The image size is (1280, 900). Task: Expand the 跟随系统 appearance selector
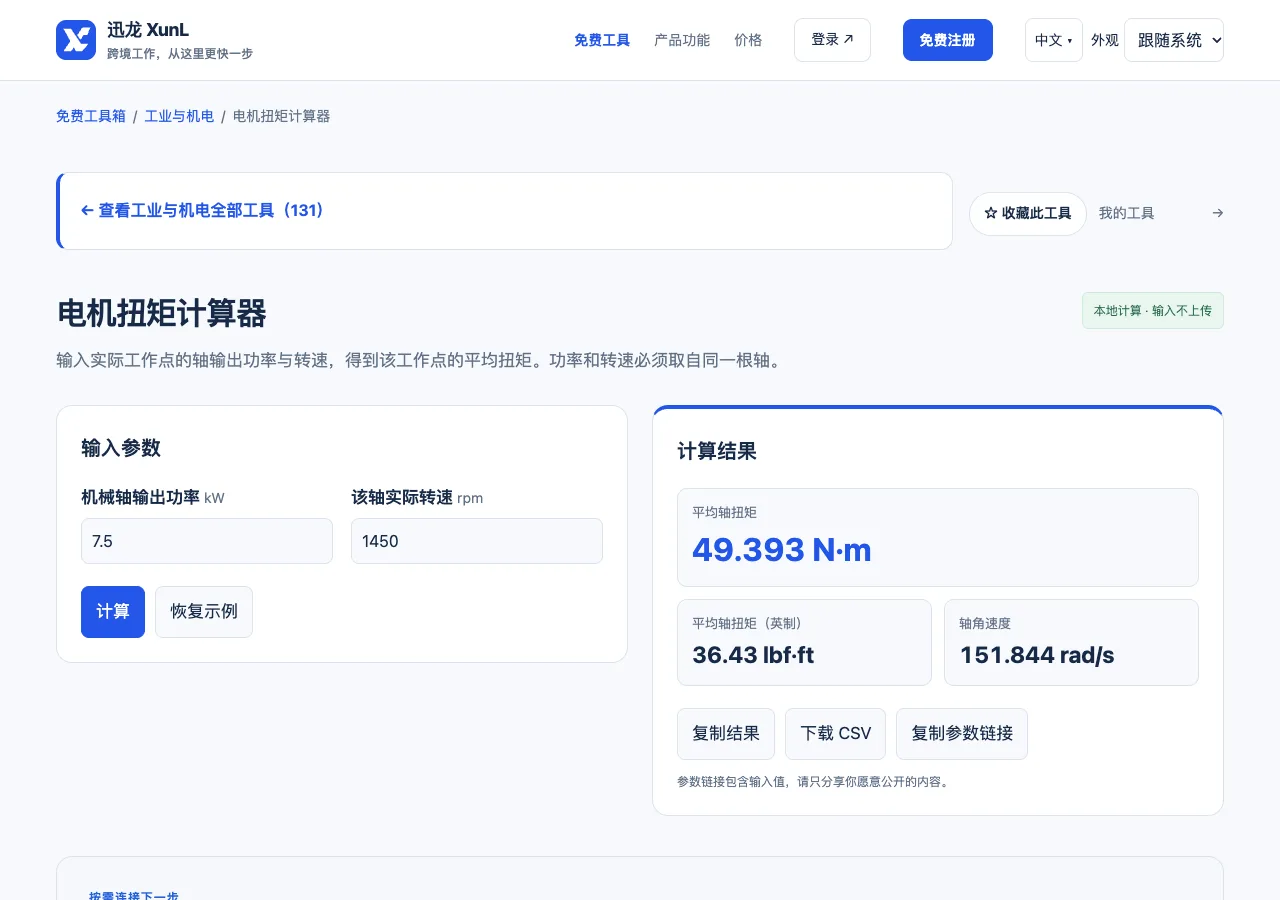click(1174, 40)
